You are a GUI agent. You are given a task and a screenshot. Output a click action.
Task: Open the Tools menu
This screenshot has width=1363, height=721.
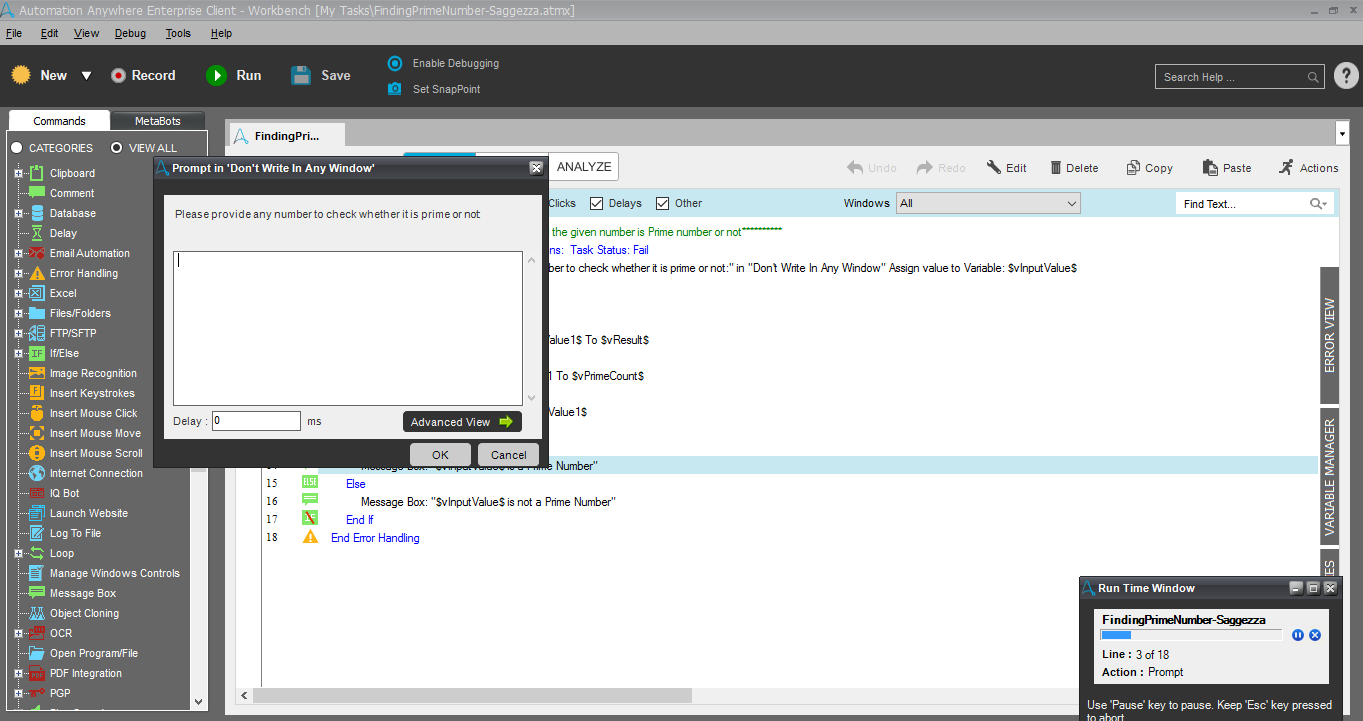coord(178,33)
